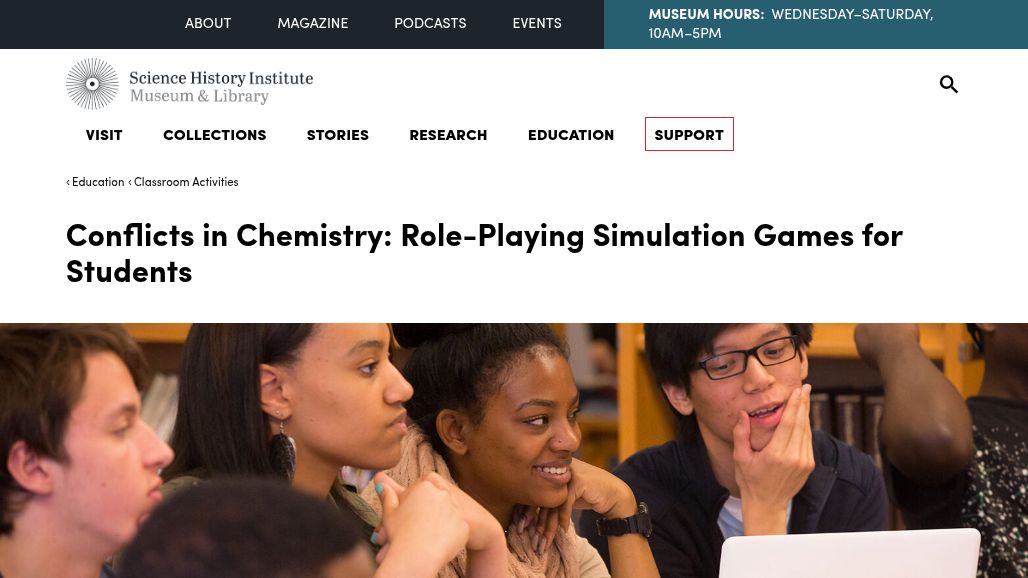This screenshot has width=1028, height=578.
Task: Open the Classroom Activities breadcrumb
Action: coord(186,182)
